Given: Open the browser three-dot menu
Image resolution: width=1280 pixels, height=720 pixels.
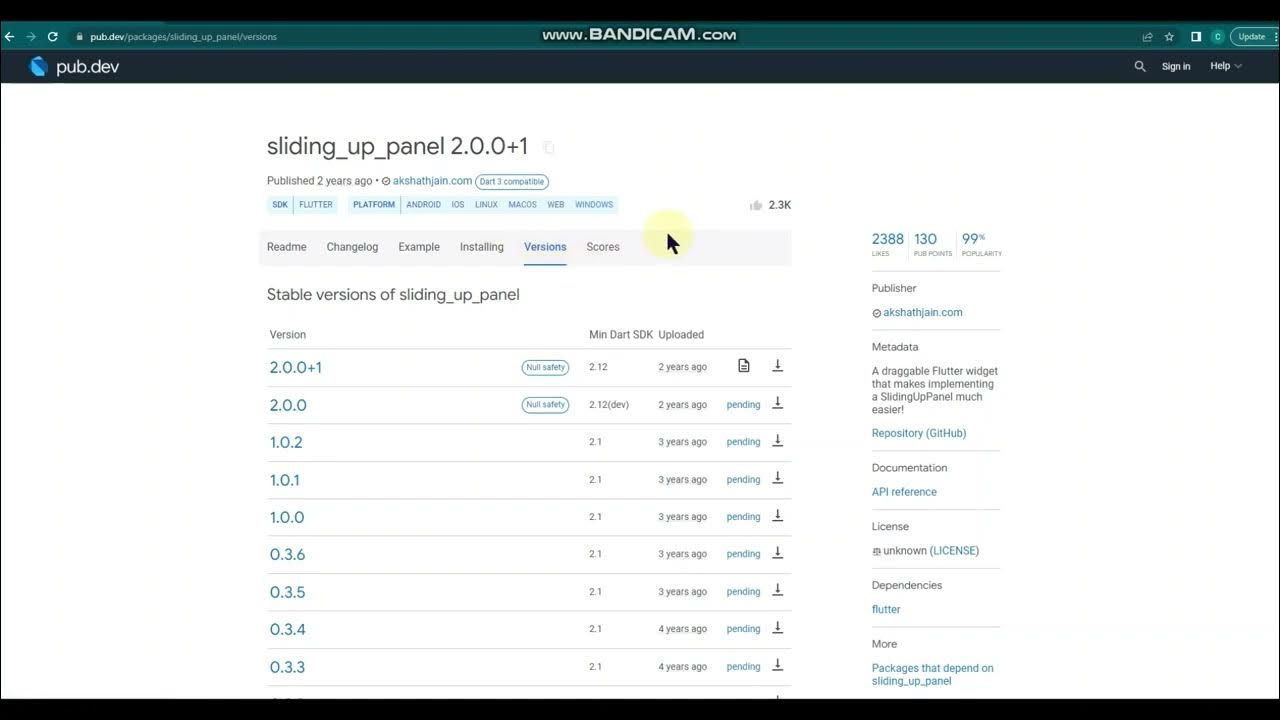Looking at the screenshot, I should point(1275,36).
